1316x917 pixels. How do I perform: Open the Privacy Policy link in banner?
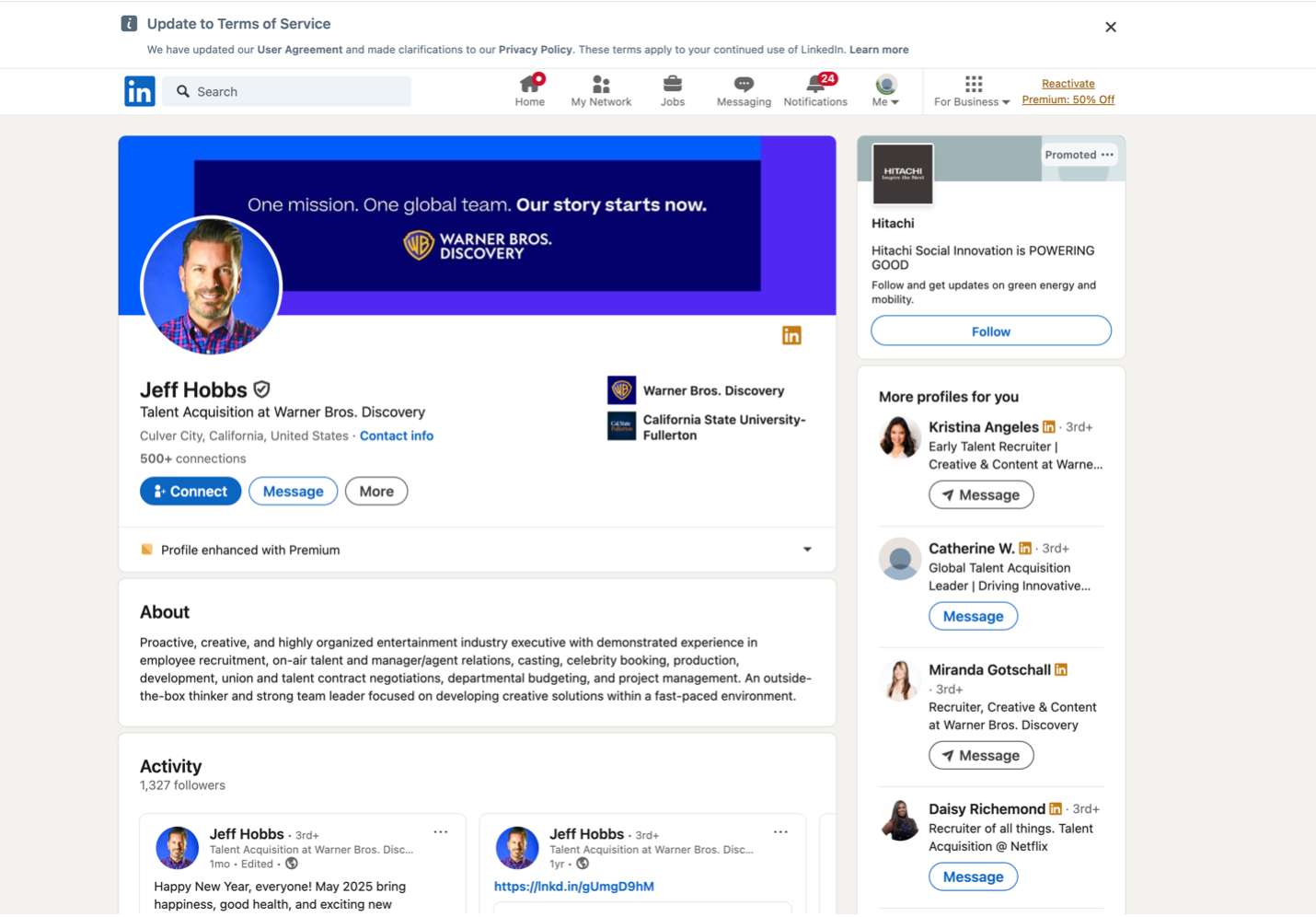(x=535, y=50)
